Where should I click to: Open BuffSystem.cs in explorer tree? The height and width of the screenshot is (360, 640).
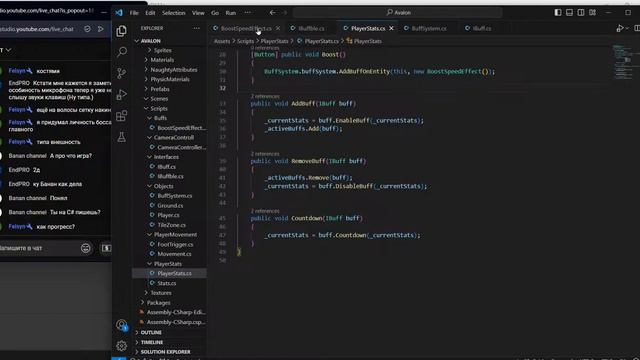click(175, 196)
